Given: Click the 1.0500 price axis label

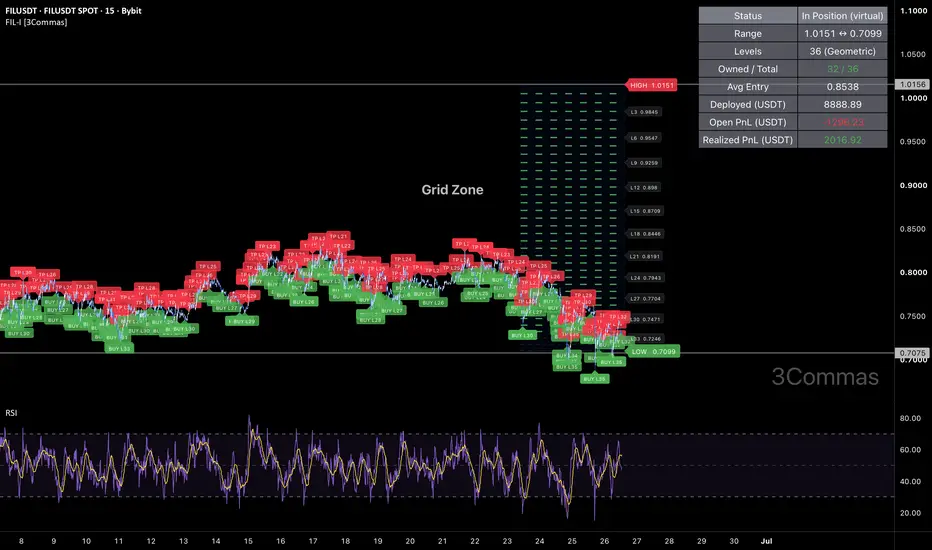Looking at the screenshot, I should pyautogui.click(x=913, y=54).
